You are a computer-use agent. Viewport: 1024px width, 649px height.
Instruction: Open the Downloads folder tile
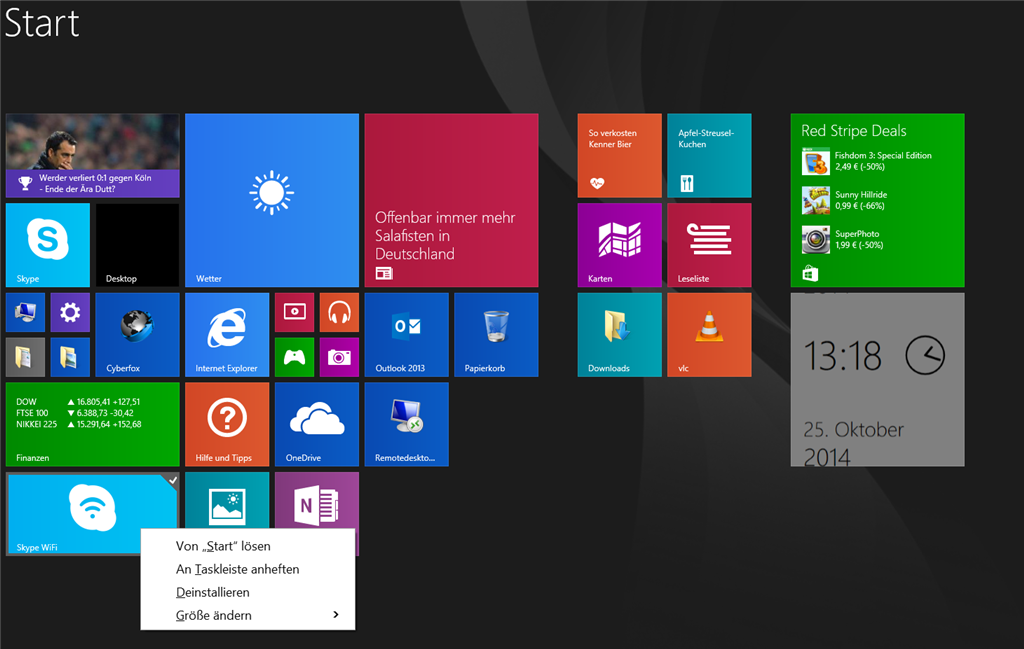[x=619, y=334]
